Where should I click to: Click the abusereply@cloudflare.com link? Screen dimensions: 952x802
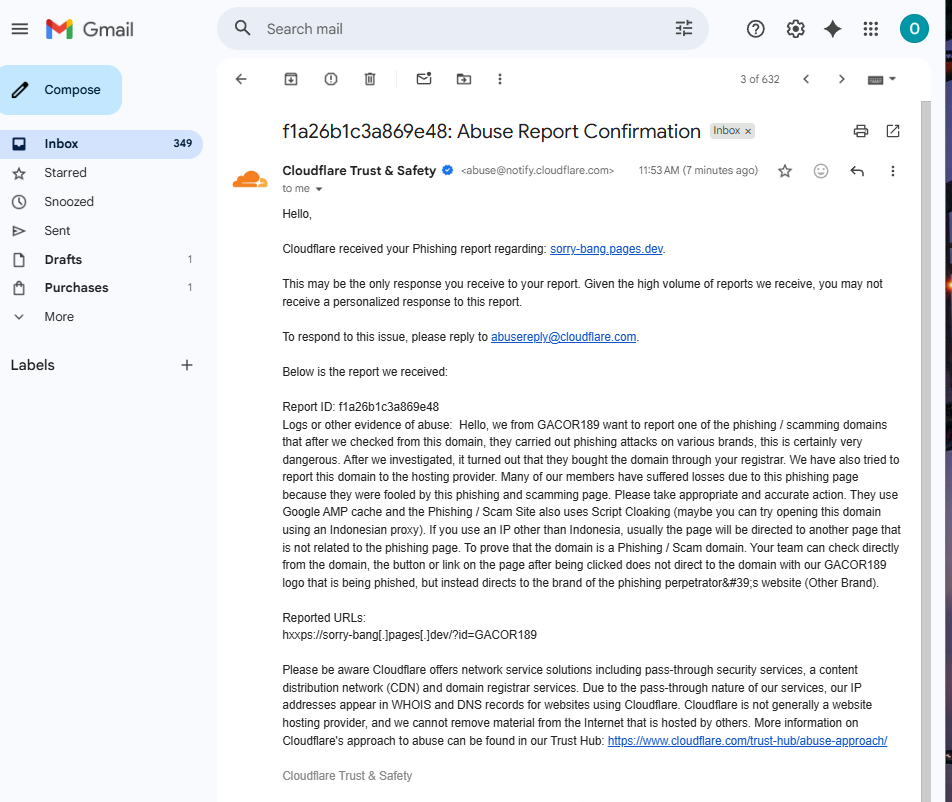[563, 337]
